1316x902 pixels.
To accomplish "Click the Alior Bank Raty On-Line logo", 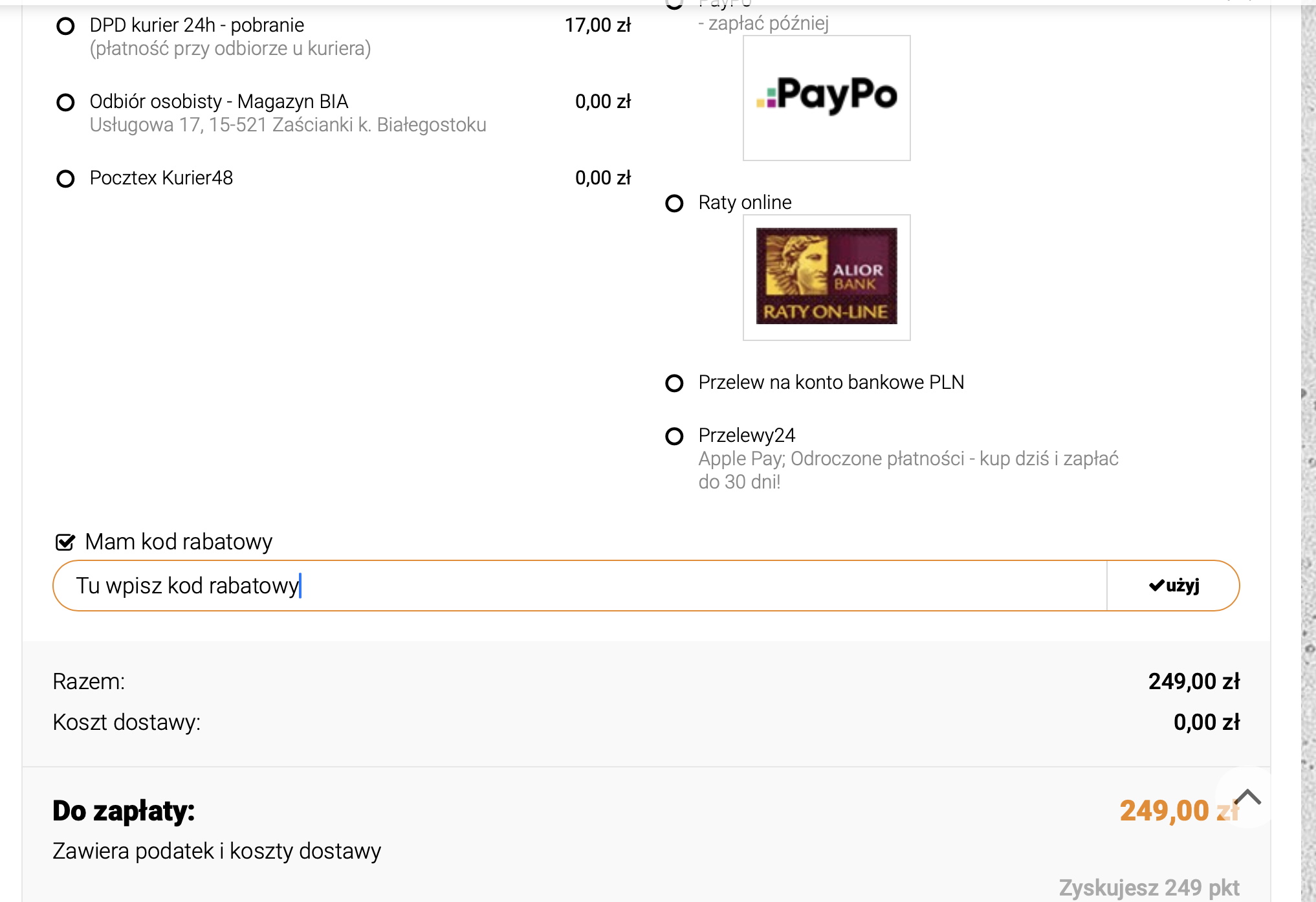I will [827, 277].
